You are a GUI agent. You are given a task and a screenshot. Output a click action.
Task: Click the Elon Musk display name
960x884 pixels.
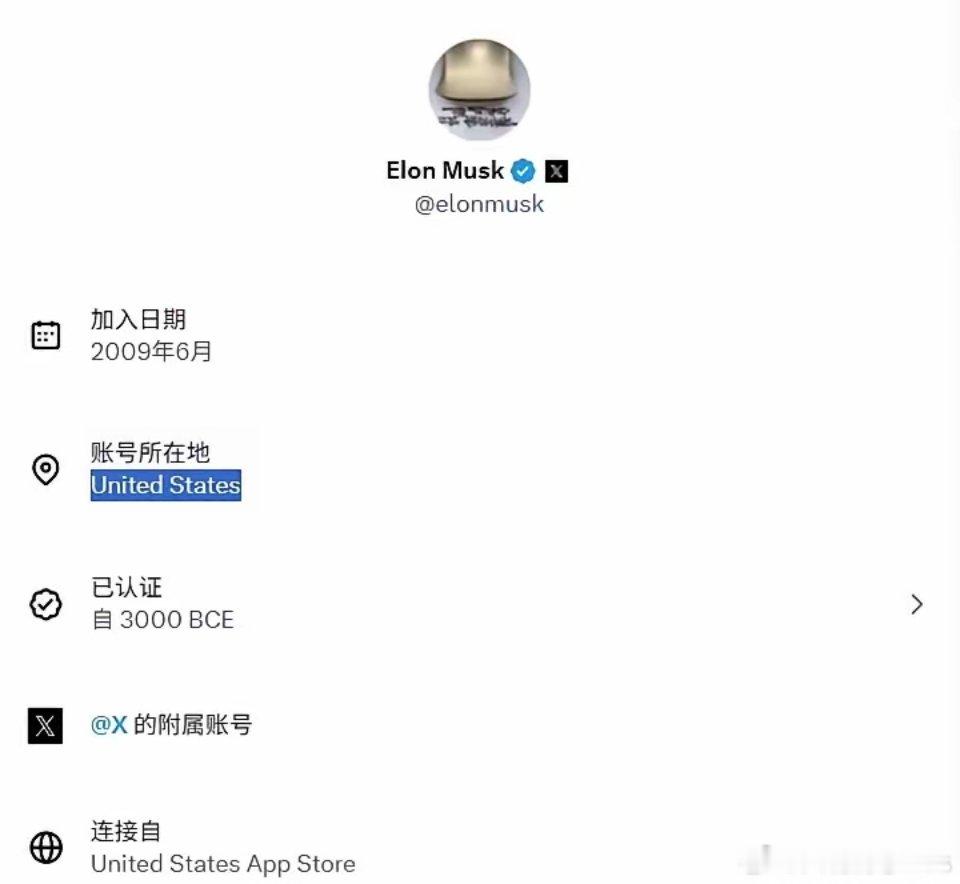(x=446, y=170)
